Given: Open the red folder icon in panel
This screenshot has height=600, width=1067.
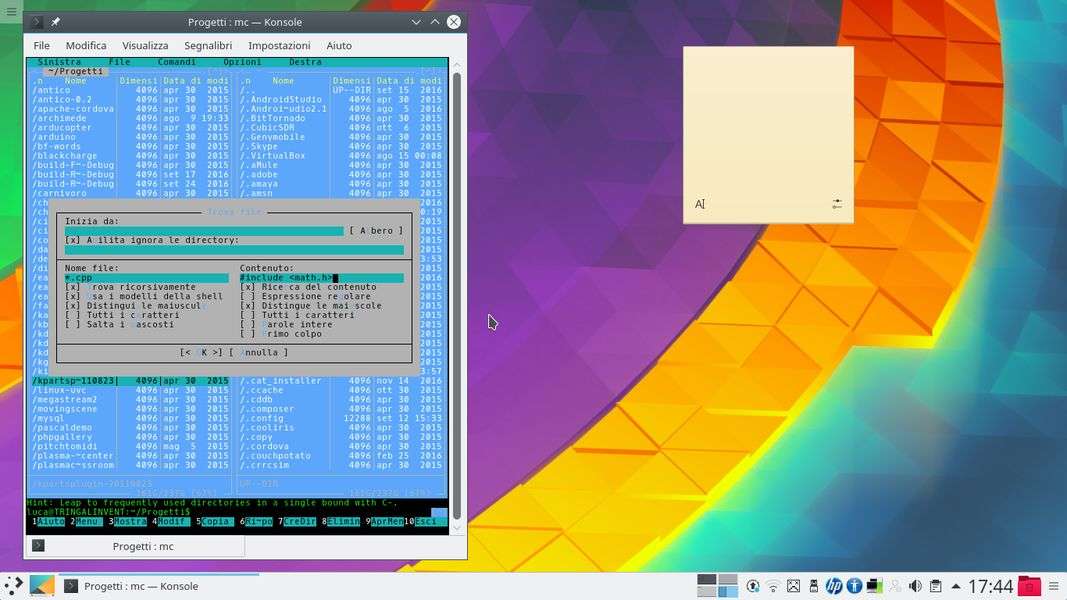Looking at the screenshot, I should pyautogui.click(x=1029, y=586).
